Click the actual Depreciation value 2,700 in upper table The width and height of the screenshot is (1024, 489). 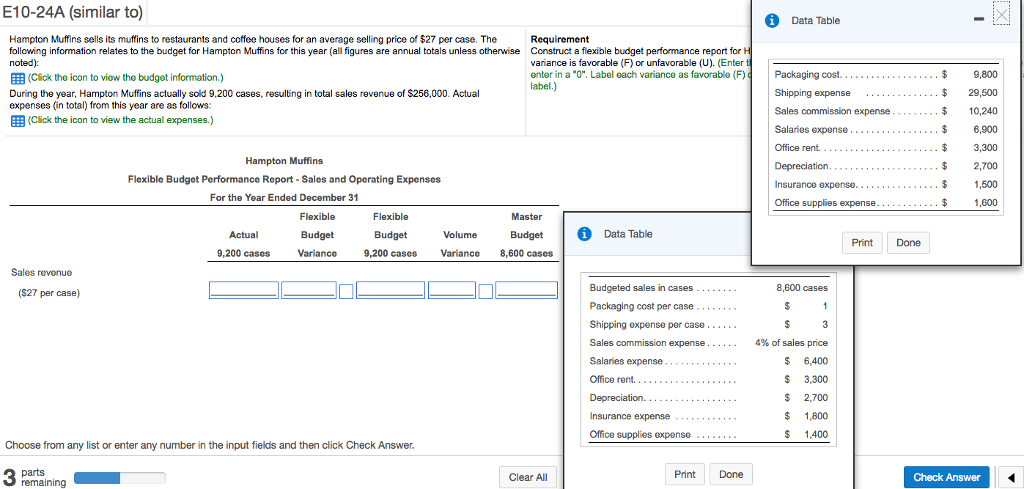coord(985,166)
